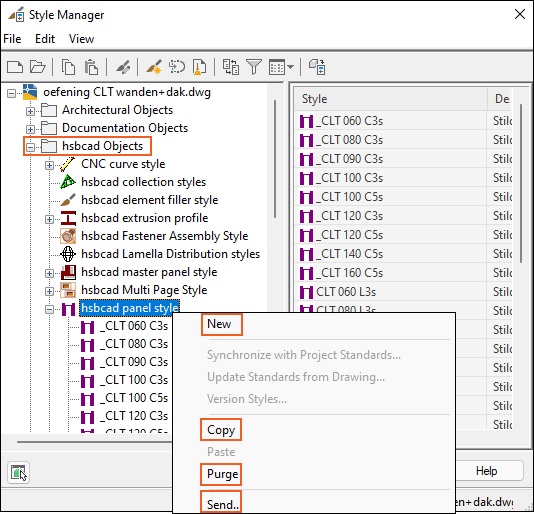
Task: Click the Copy toolbar icon
Action: coord(68,67)
